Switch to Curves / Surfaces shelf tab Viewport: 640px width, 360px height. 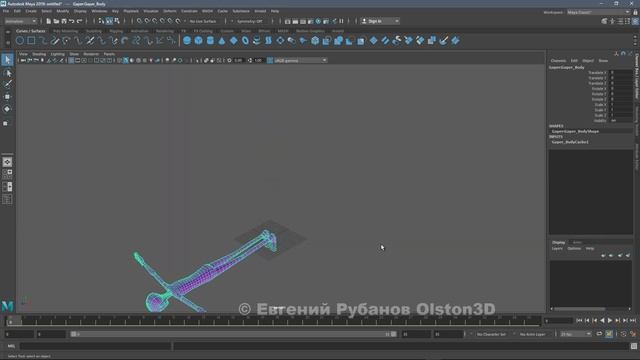(x=31, y=31)
